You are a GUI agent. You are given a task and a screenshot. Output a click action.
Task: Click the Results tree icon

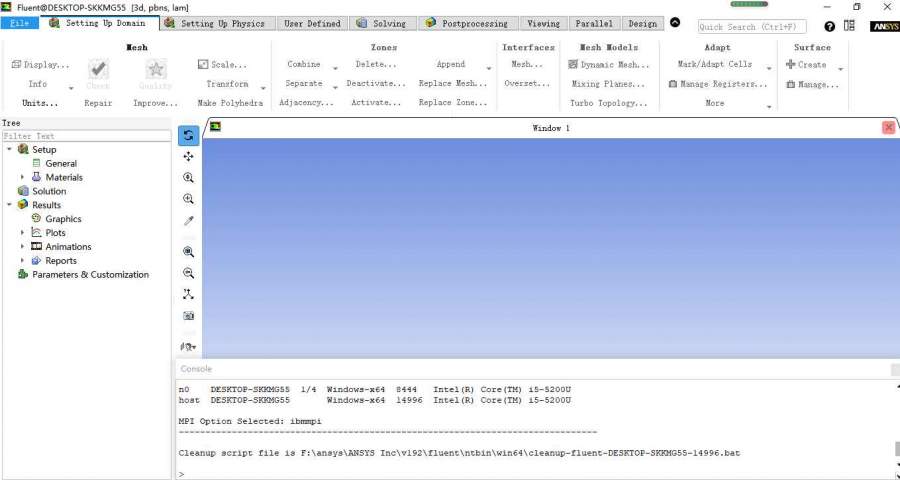(23, 204)
